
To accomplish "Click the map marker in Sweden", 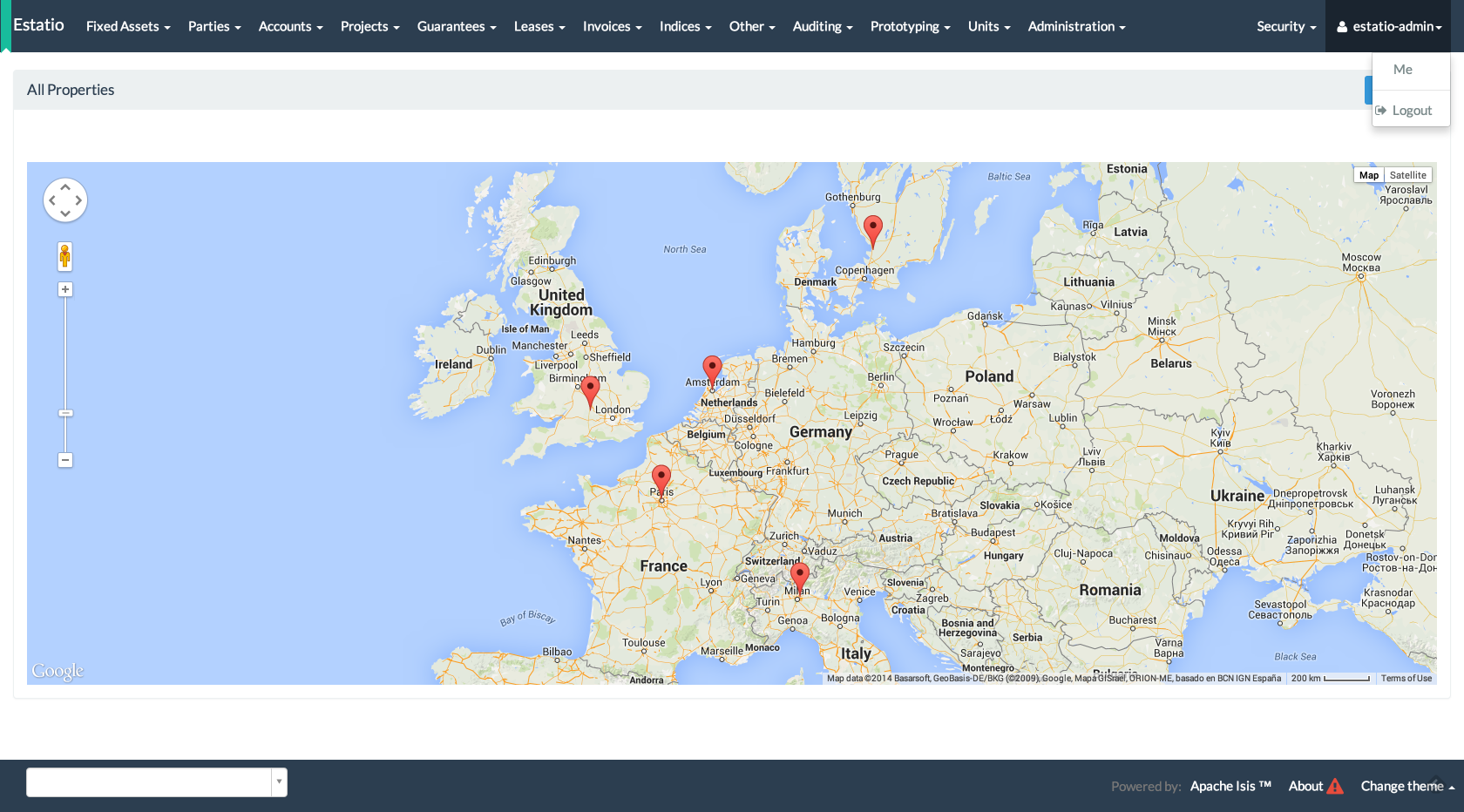I will (x=872, y=232).
